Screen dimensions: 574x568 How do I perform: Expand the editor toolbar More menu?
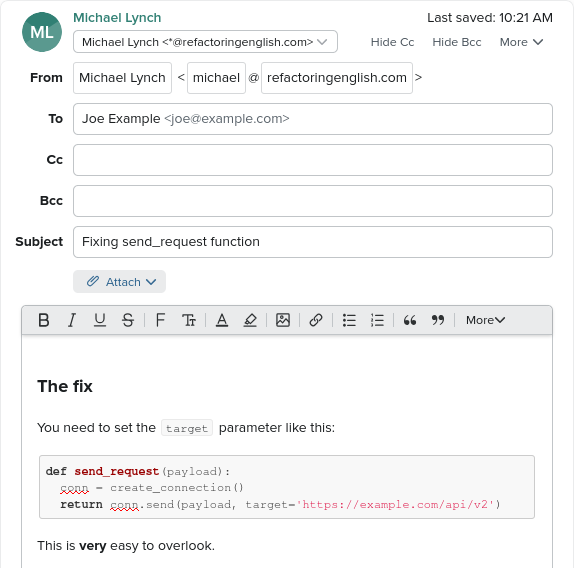[x=485, y=320]
